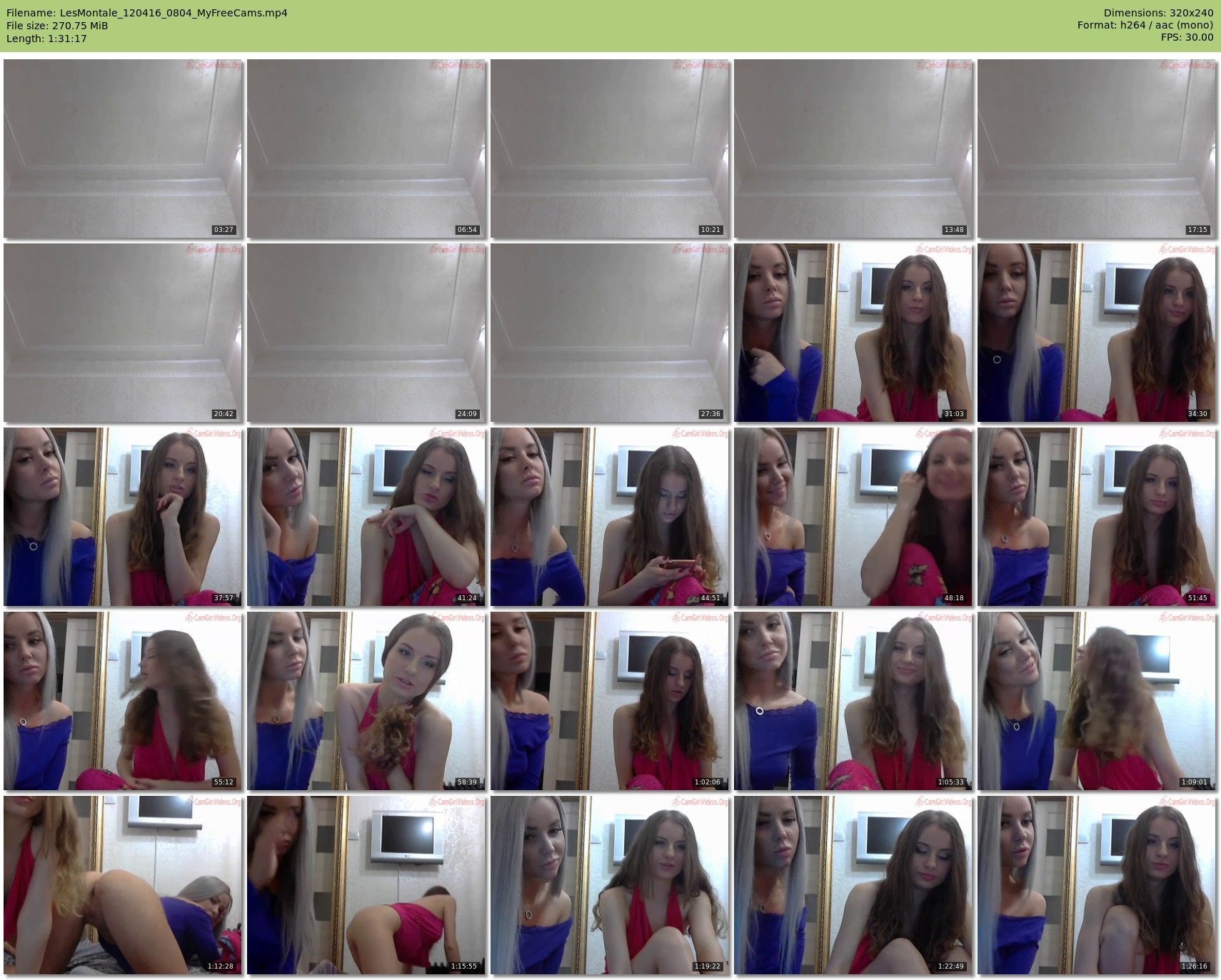Click the 10:21 timestamp badge
This screenshot has width=1221, height=980.
click(710, 230)
